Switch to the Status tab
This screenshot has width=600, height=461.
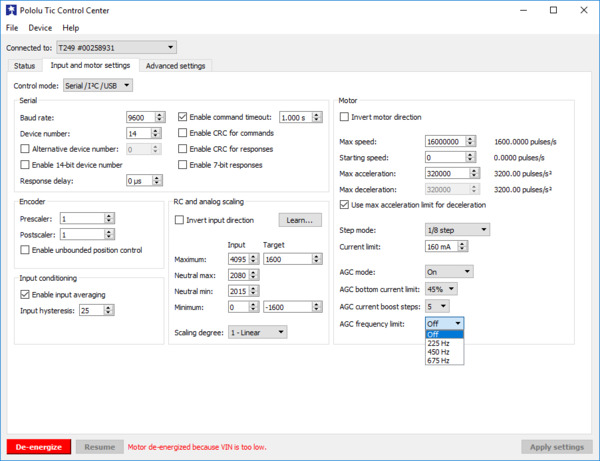coord(24,66)
